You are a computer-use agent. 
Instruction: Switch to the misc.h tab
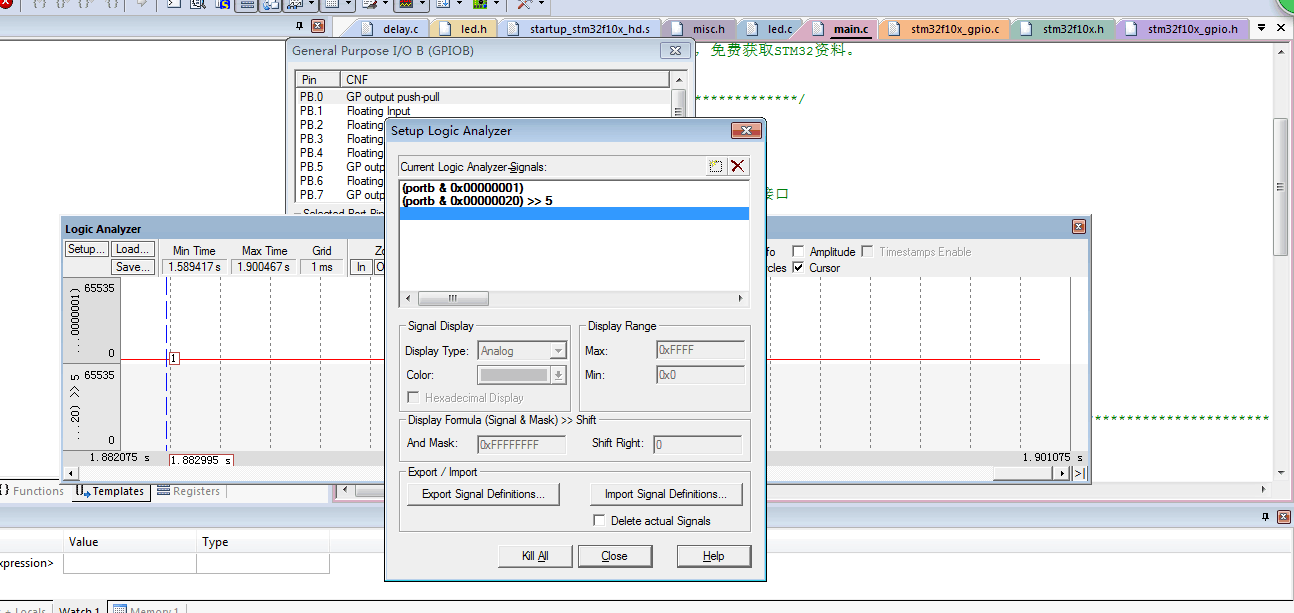(x=698, y=29)
